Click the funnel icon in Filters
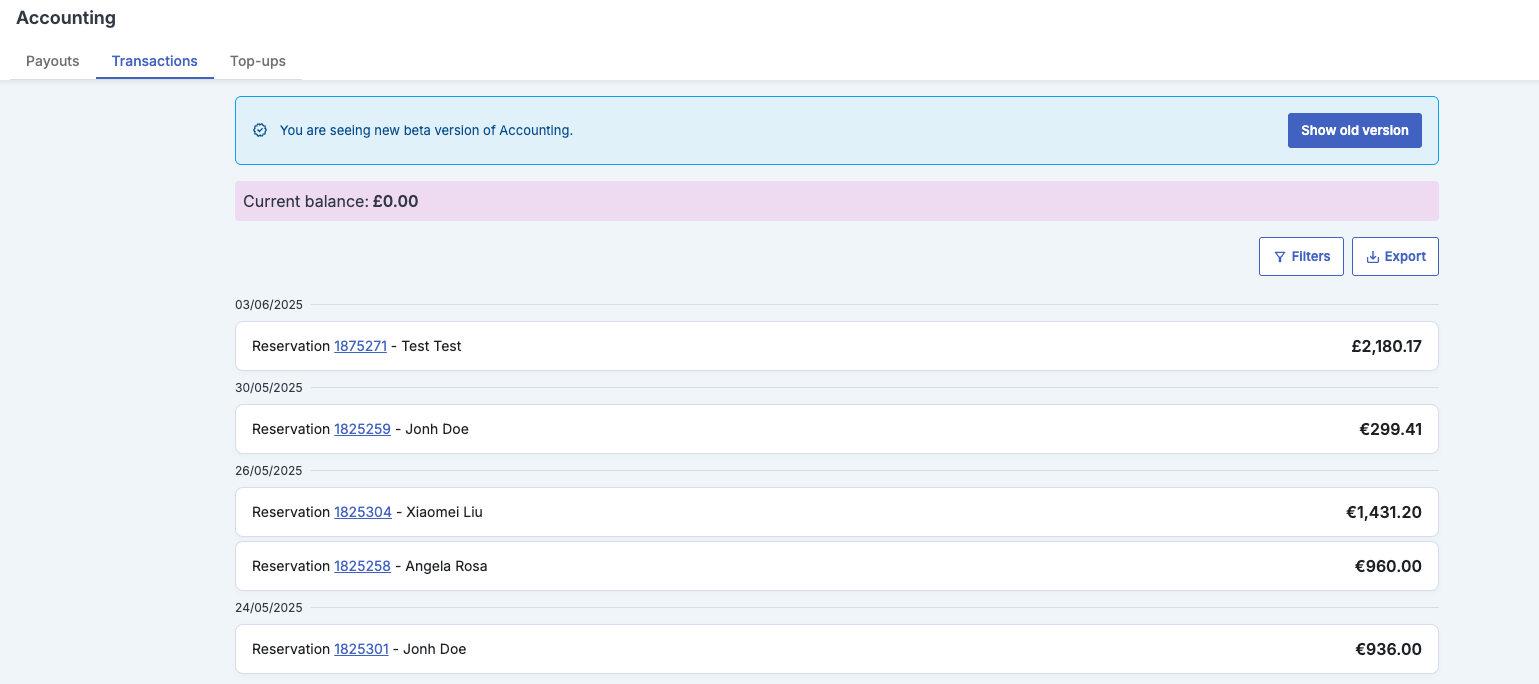 point(1280,257)
